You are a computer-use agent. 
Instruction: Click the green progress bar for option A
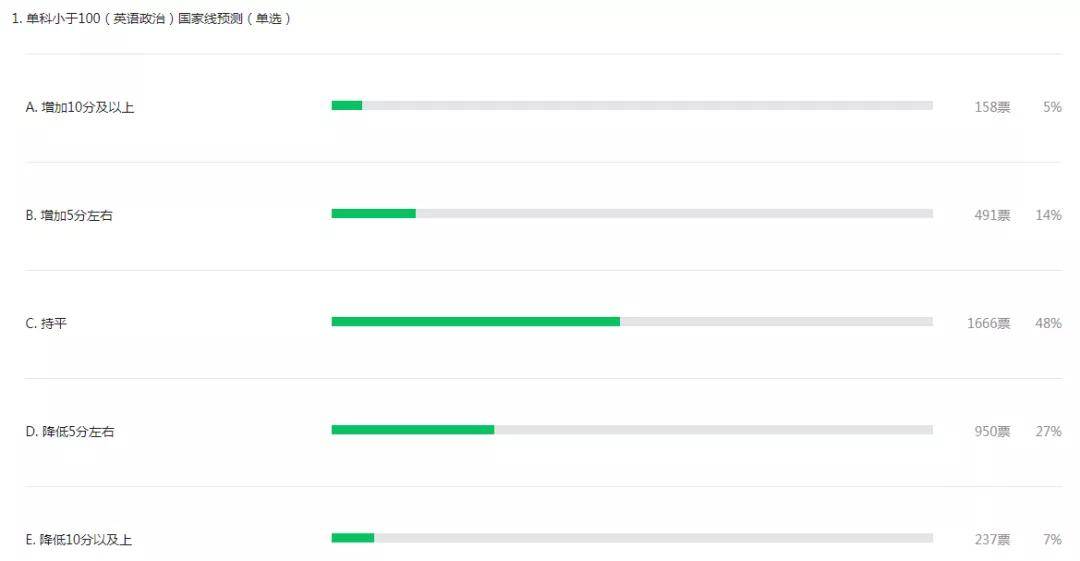pos(347,105)
